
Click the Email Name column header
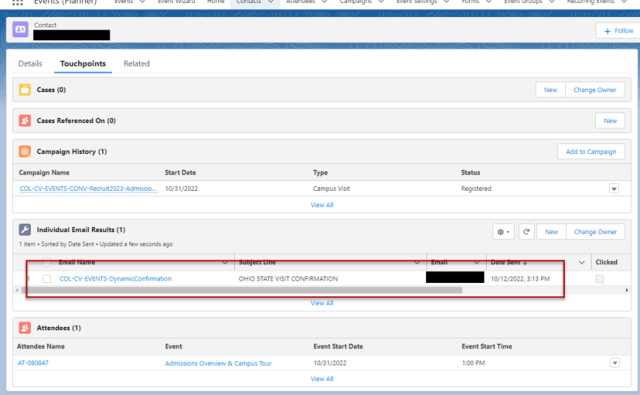click(77, 262)
